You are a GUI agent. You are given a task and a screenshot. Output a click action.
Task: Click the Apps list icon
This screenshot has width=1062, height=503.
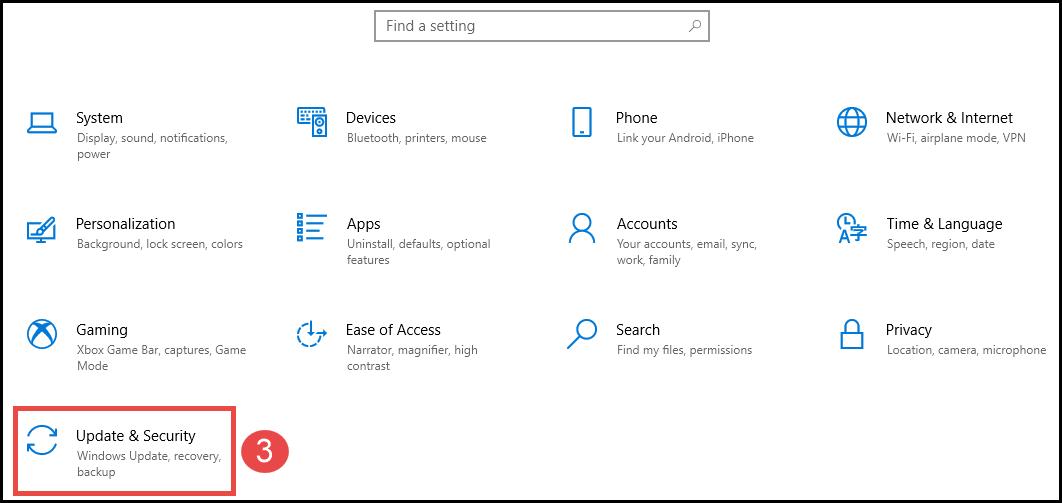tap(312, 227)
